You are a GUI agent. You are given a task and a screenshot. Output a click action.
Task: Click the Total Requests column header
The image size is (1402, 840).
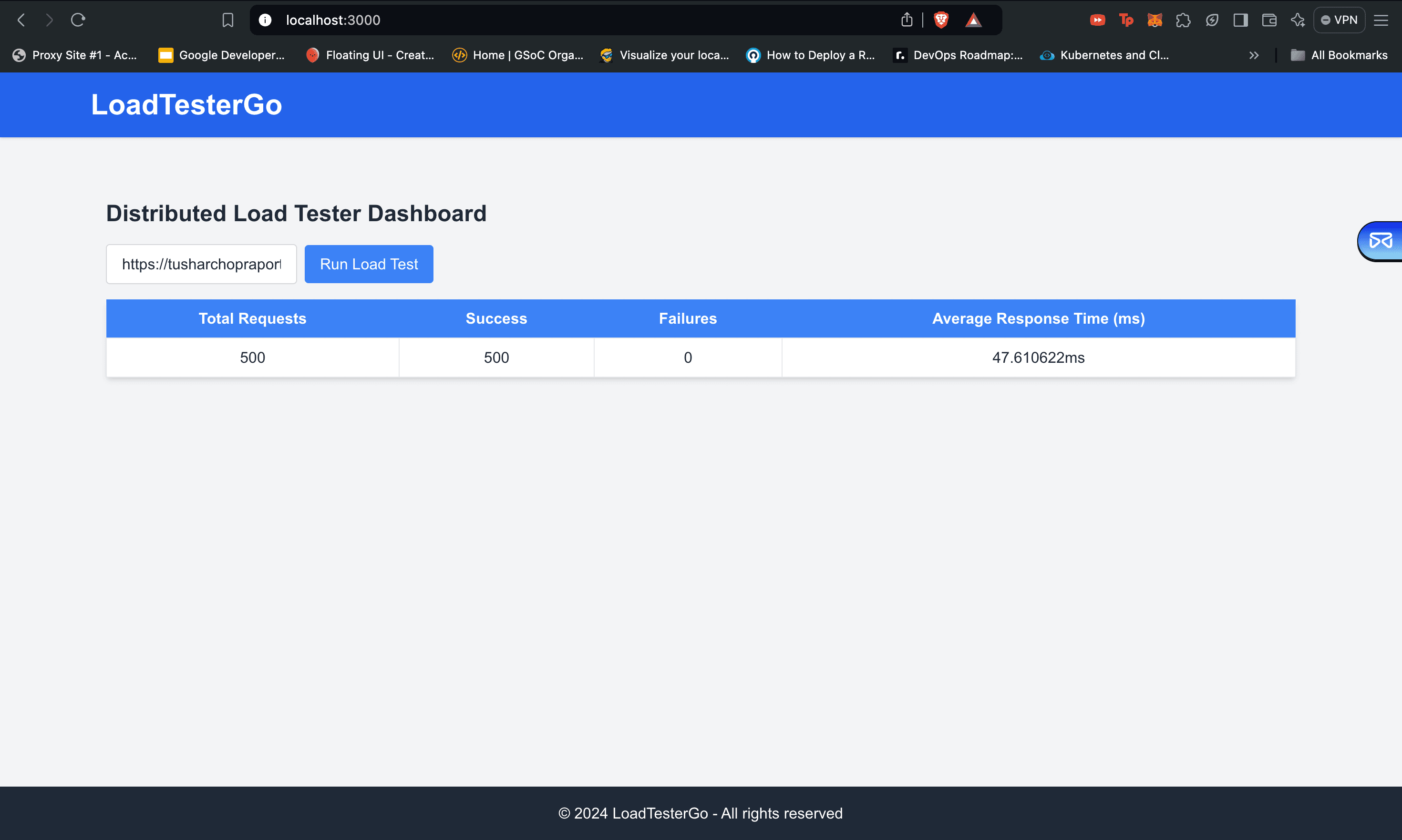(253, 318)
